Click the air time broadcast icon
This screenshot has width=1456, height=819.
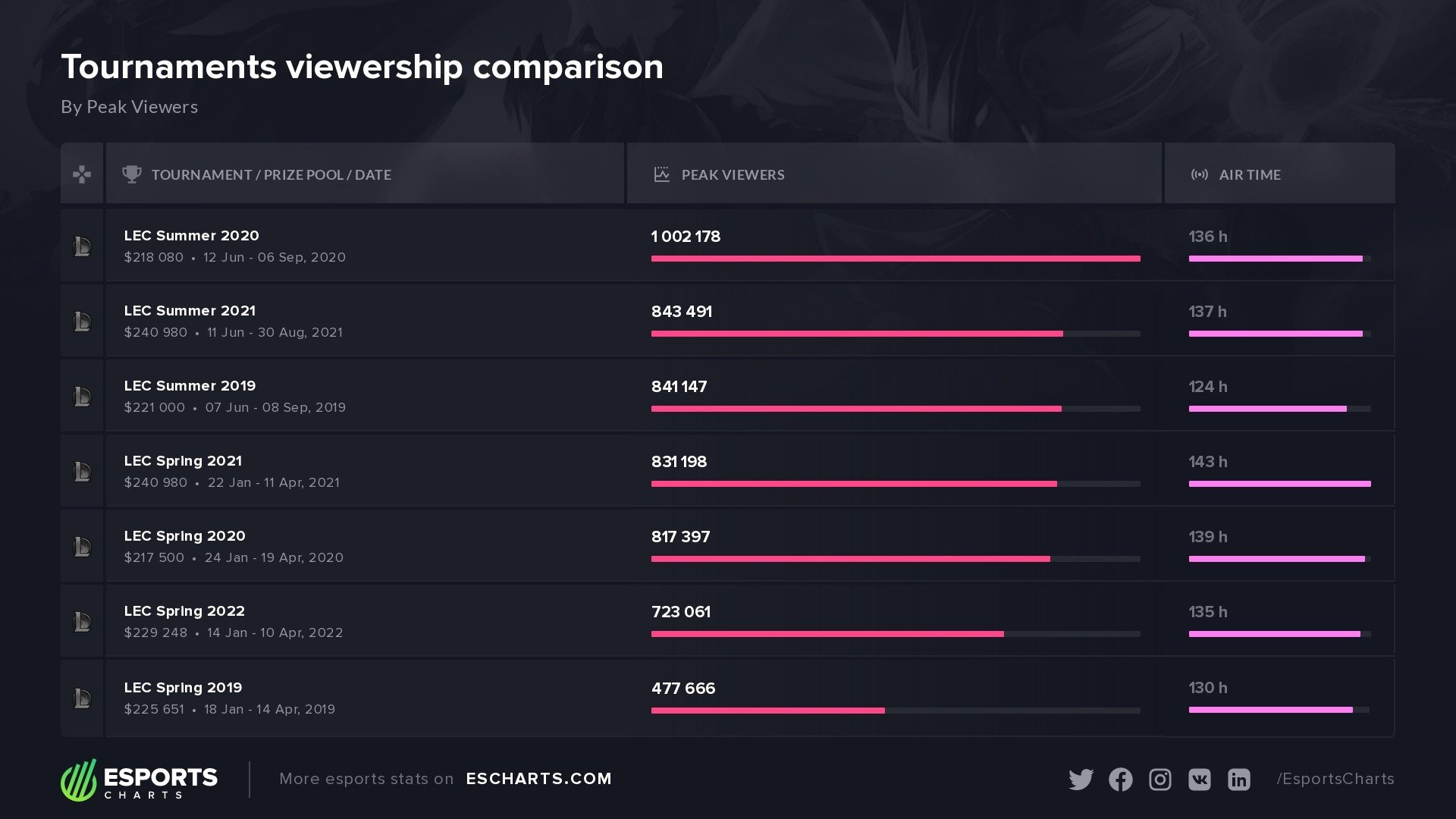pyautogui.click(x=1199, y=174)
